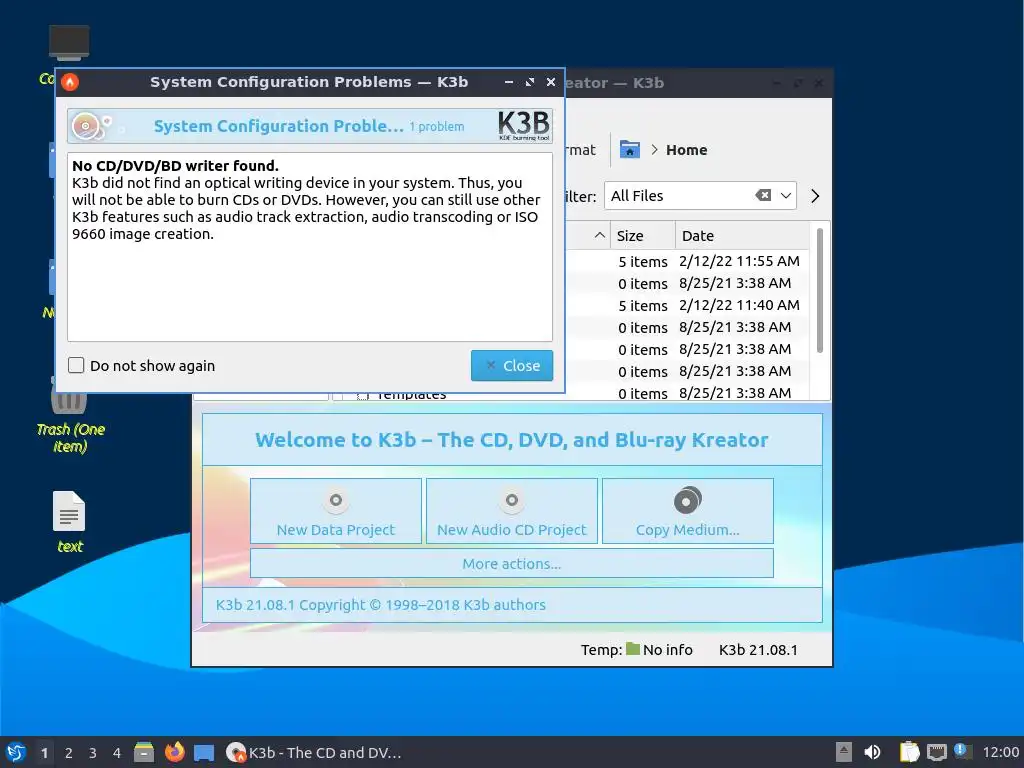Start a New Data Project
1024x768 pixels.
[x=336, y=511]
